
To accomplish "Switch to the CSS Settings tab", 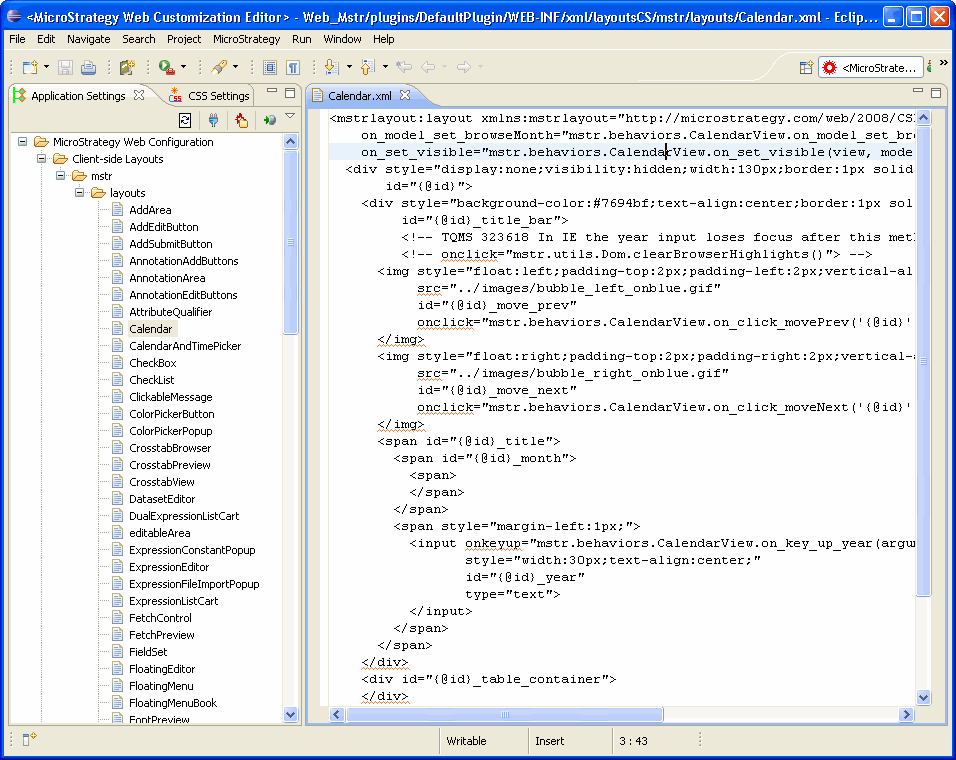I will point(210,96).
